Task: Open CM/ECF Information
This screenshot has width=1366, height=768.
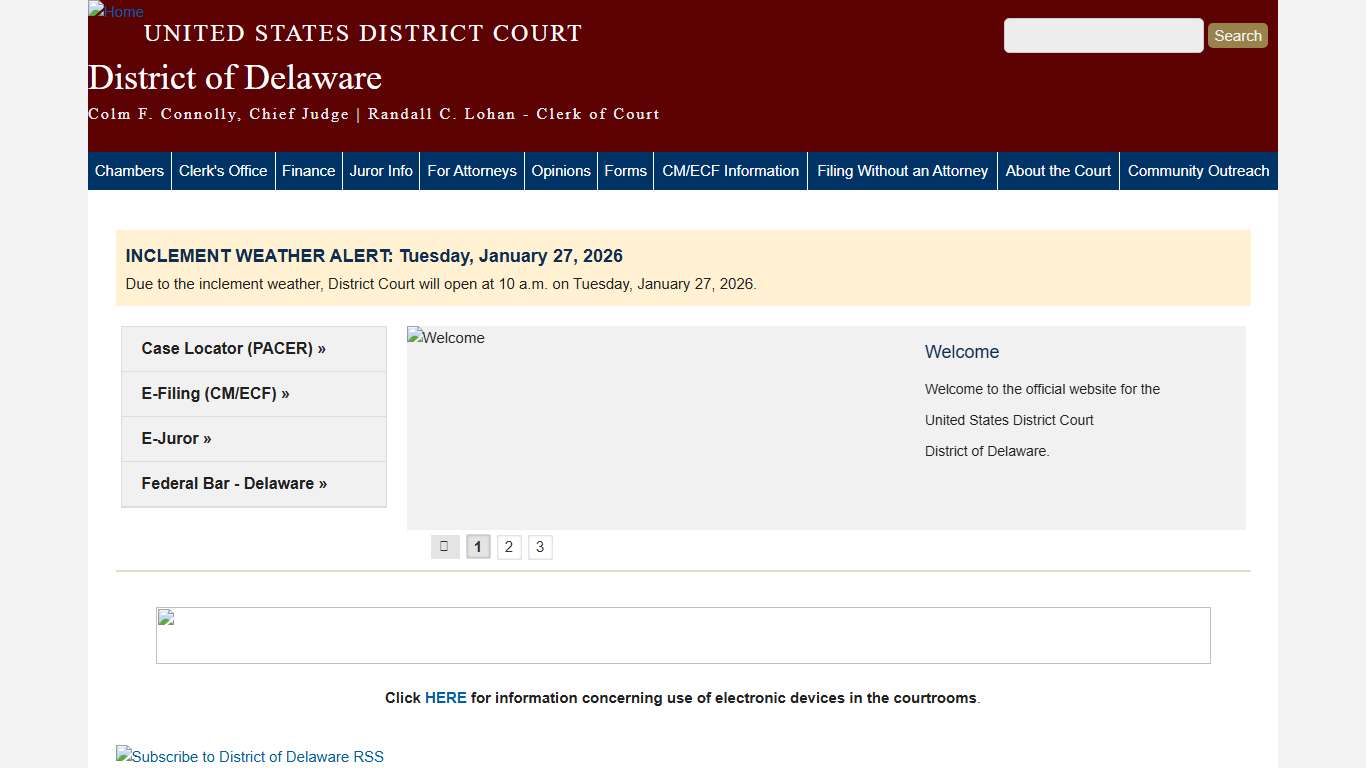Action: click(x=730, y=170)
